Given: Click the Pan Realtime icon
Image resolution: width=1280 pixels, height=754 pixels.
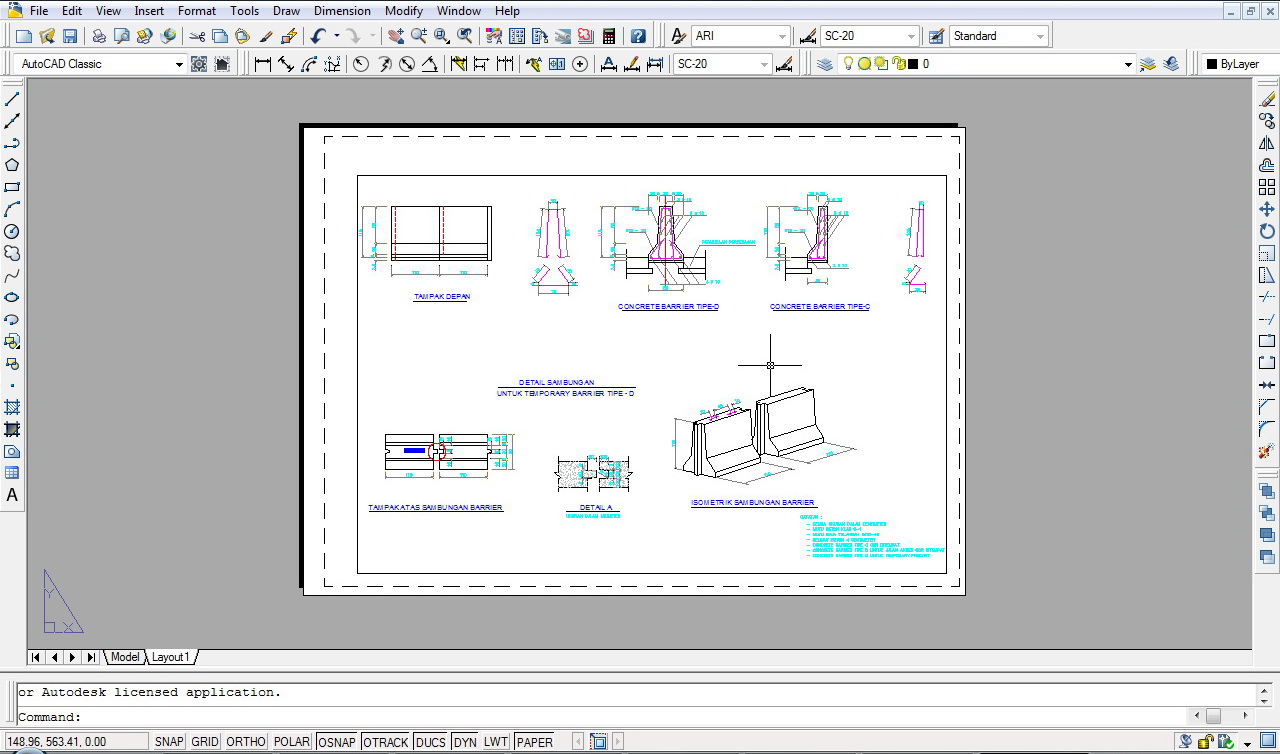Looking at the screenshot, I should (395, 36).
